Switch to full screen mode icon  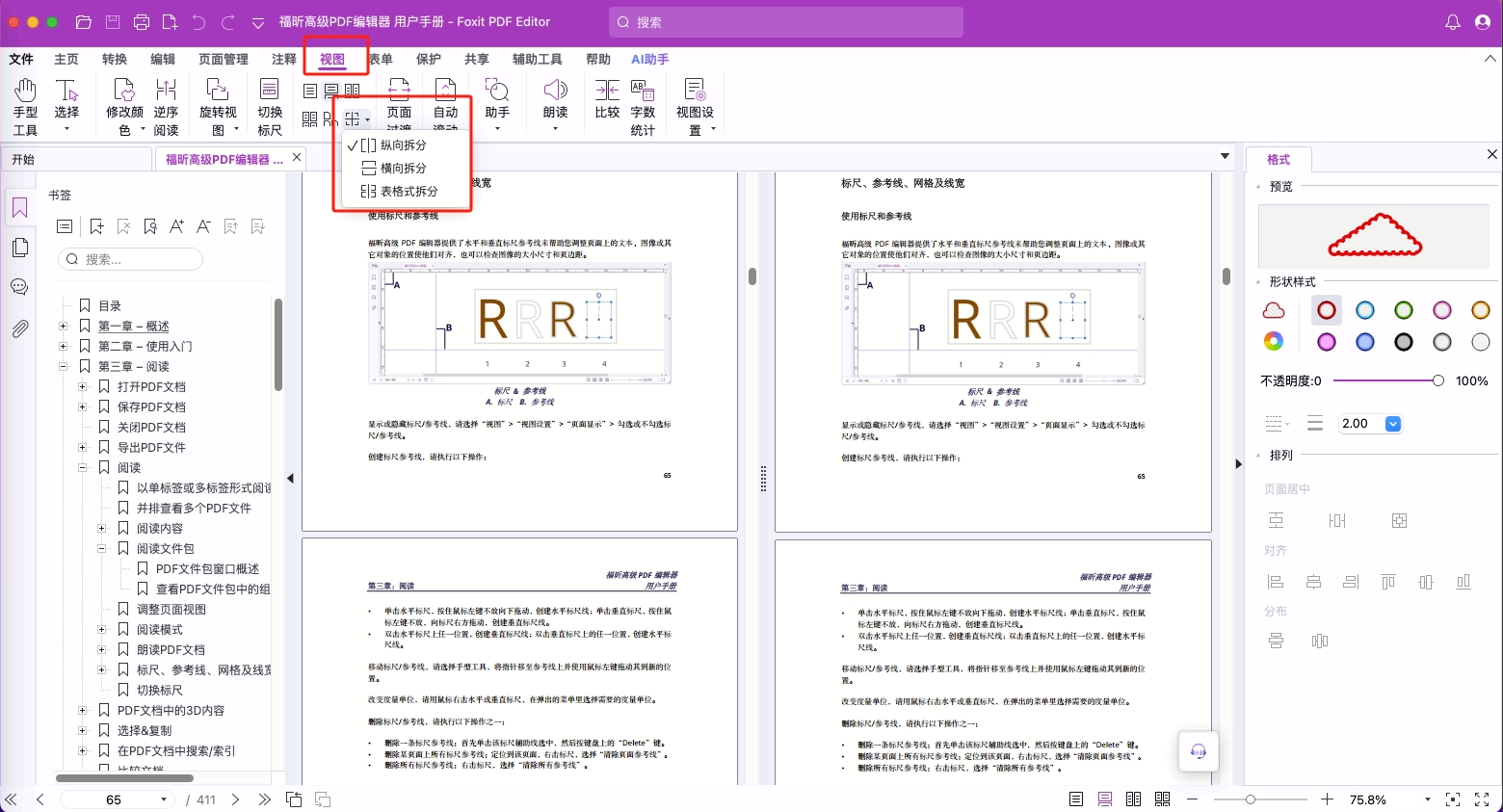(1482, 799)
